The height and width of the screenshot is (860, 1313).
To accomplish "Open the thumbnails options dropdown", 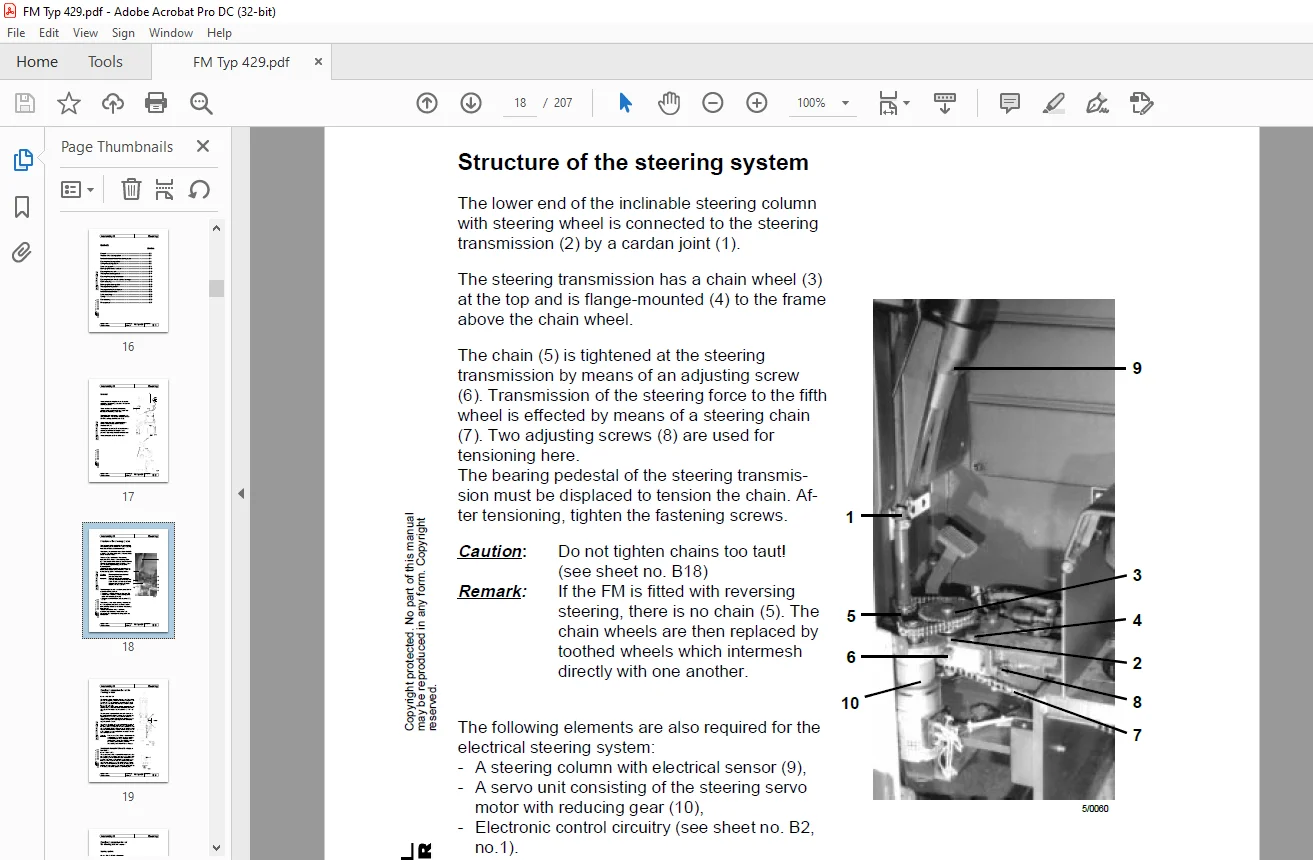I will (x=78, y=189).
